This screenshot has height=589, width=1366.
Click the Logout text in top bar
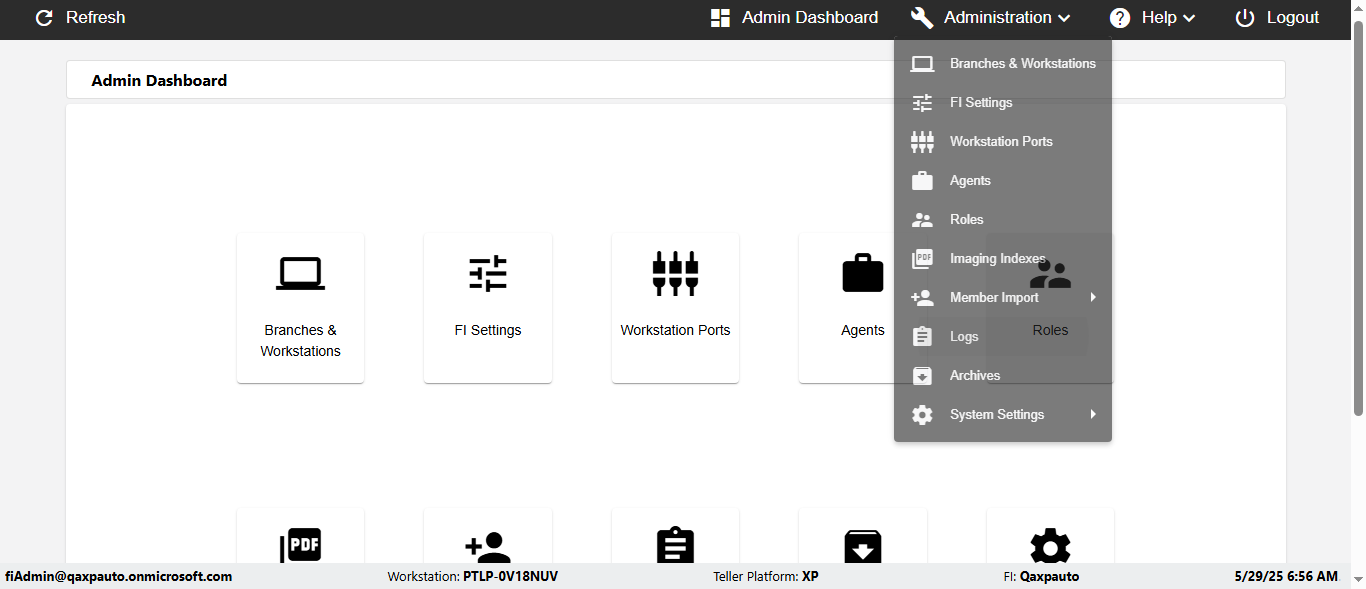1293,18
